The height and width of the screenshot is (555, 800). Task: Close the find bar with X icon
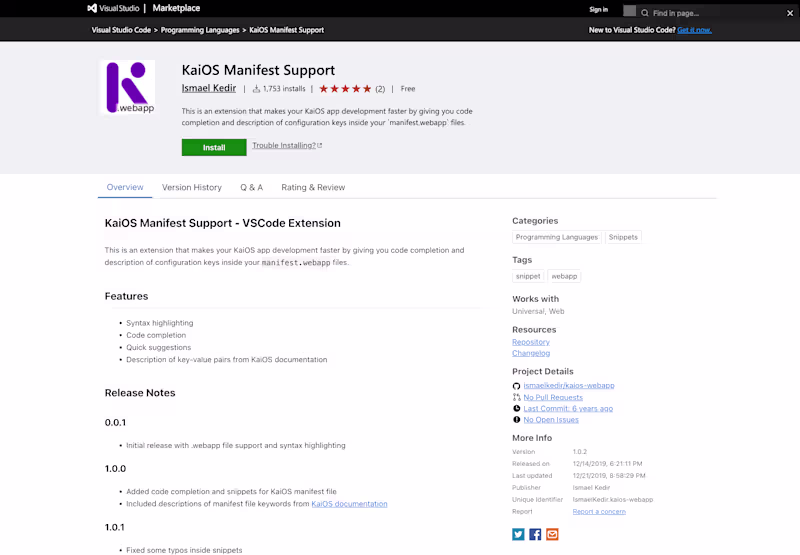[790, 13]
